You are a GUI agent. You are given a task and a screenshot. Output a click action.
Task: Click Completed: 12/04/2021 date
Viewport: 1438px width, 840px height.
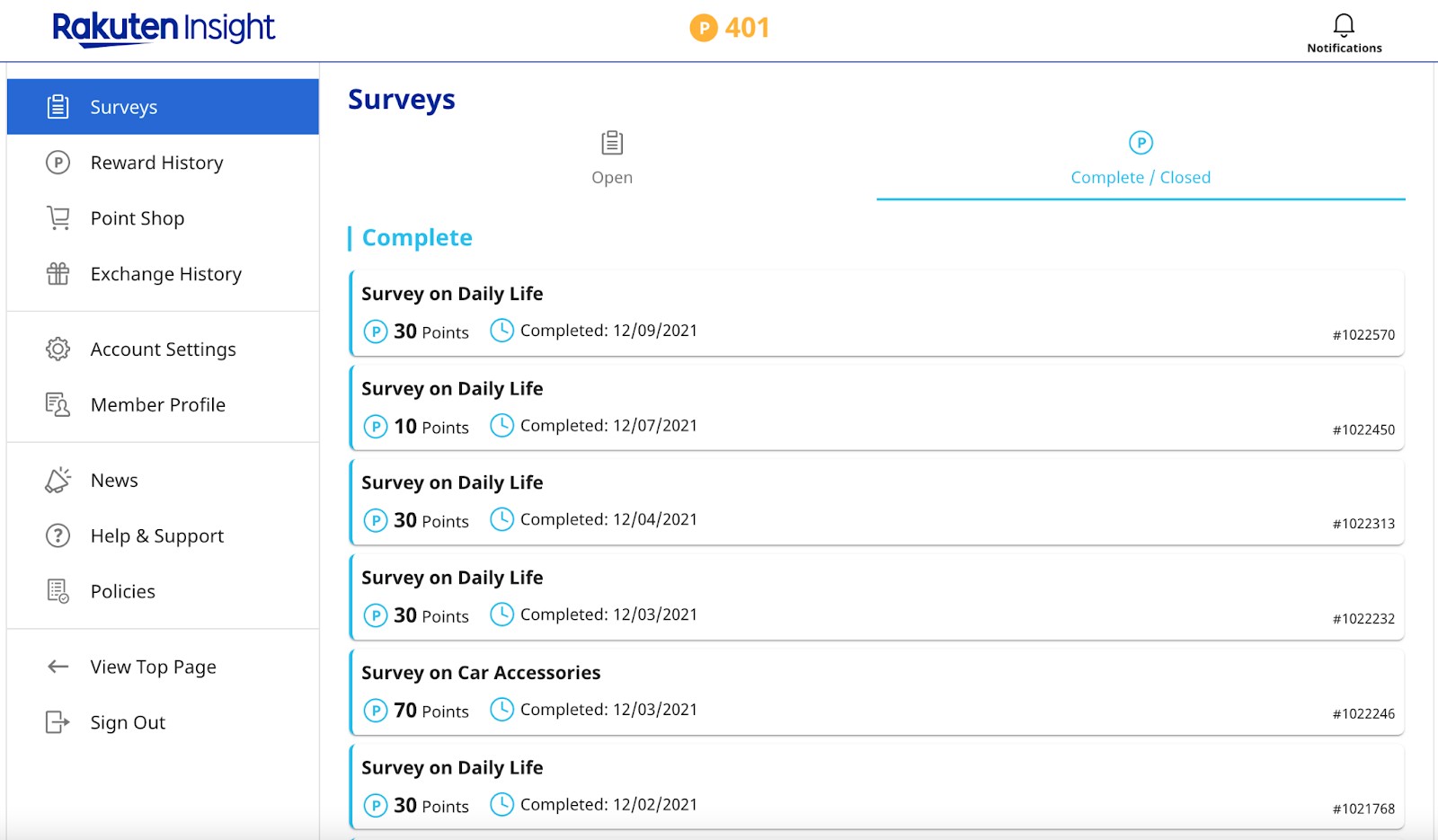click(608, 519)
